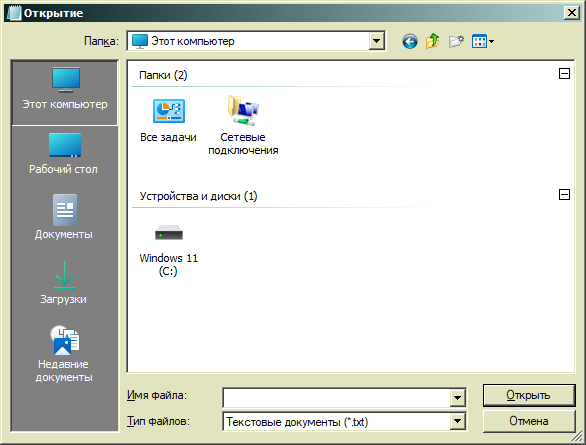Open the Тип файлов dropdown arrow

[x=457, y=422]
